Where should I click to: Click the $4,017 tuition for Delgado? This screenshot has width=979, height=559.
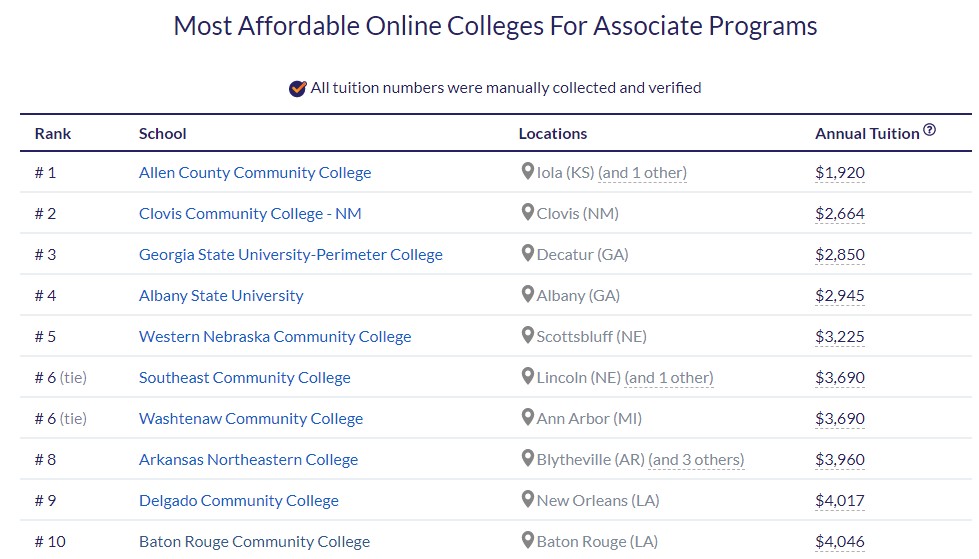pyautogui.click(x=839, y=501)
